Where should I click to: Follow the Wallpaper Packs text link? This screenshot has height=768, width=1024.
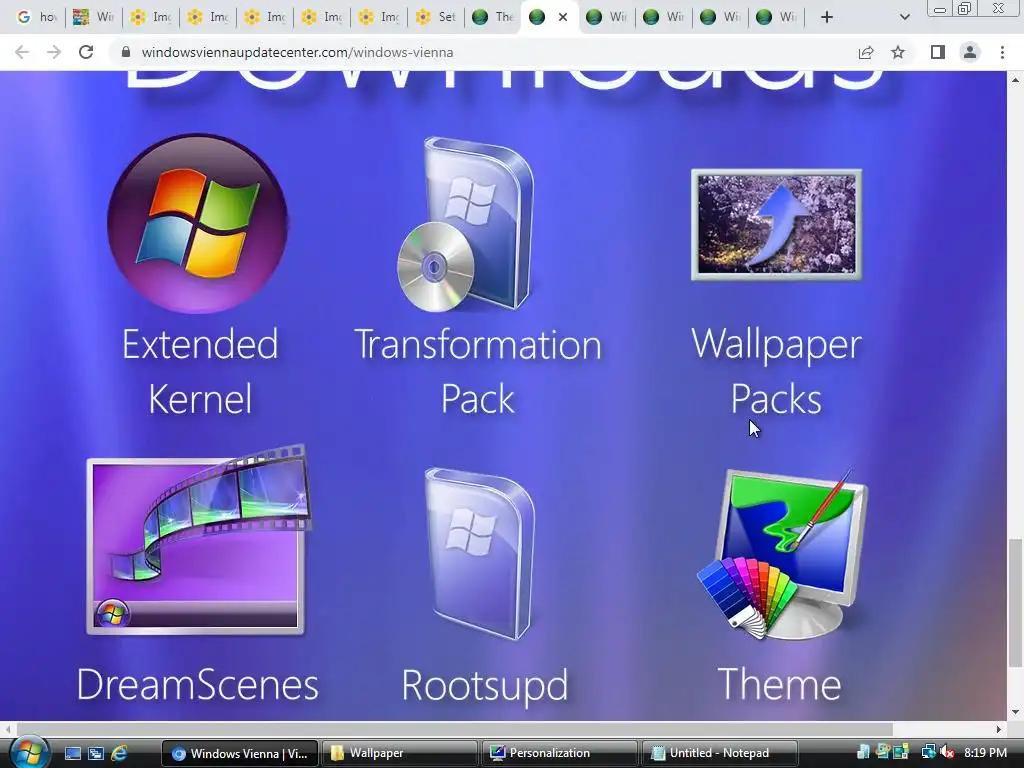[x=776, y=371]
